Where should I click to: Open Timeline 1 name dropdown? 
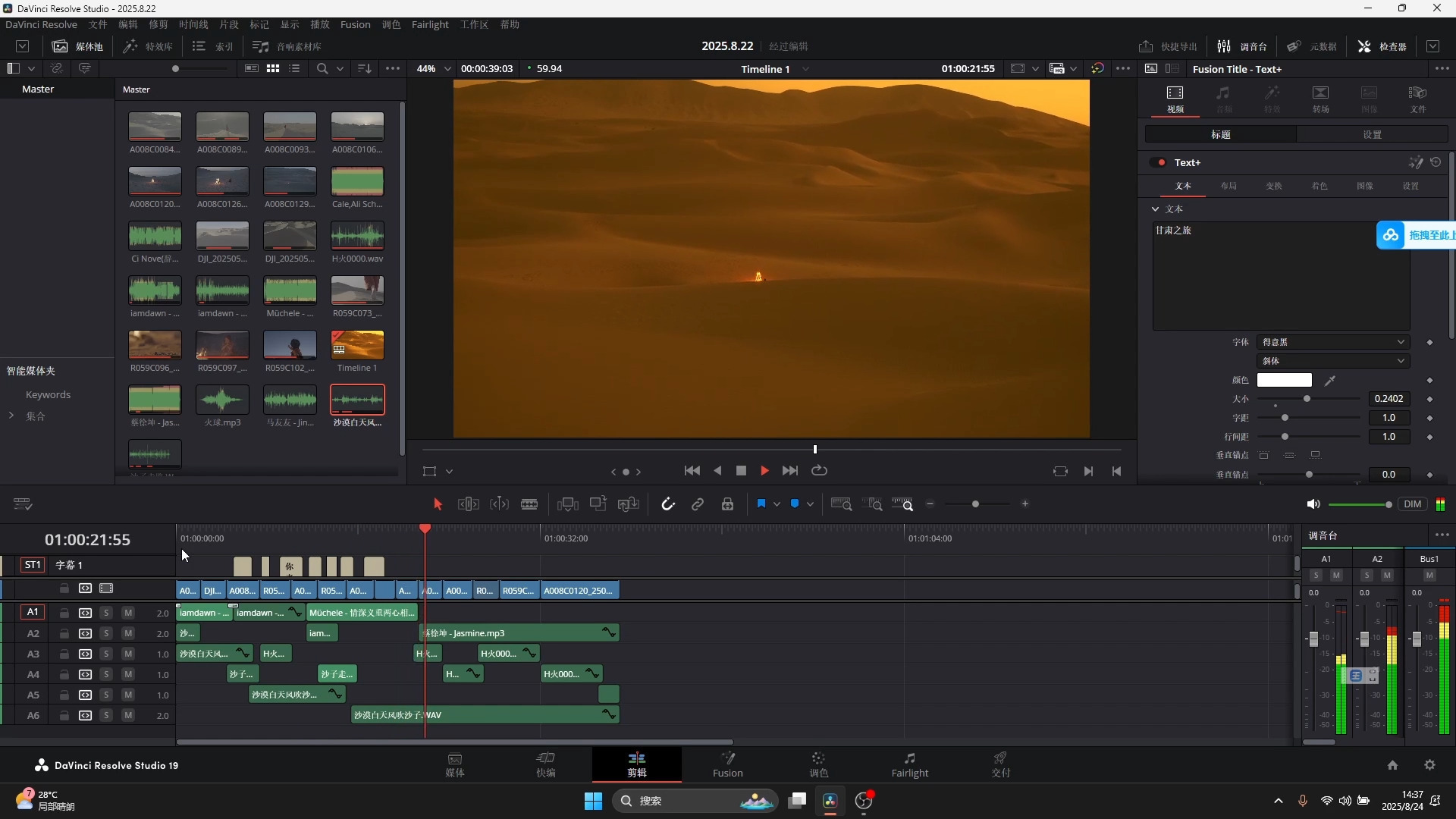pyautogui.click(x=805, y=69)
